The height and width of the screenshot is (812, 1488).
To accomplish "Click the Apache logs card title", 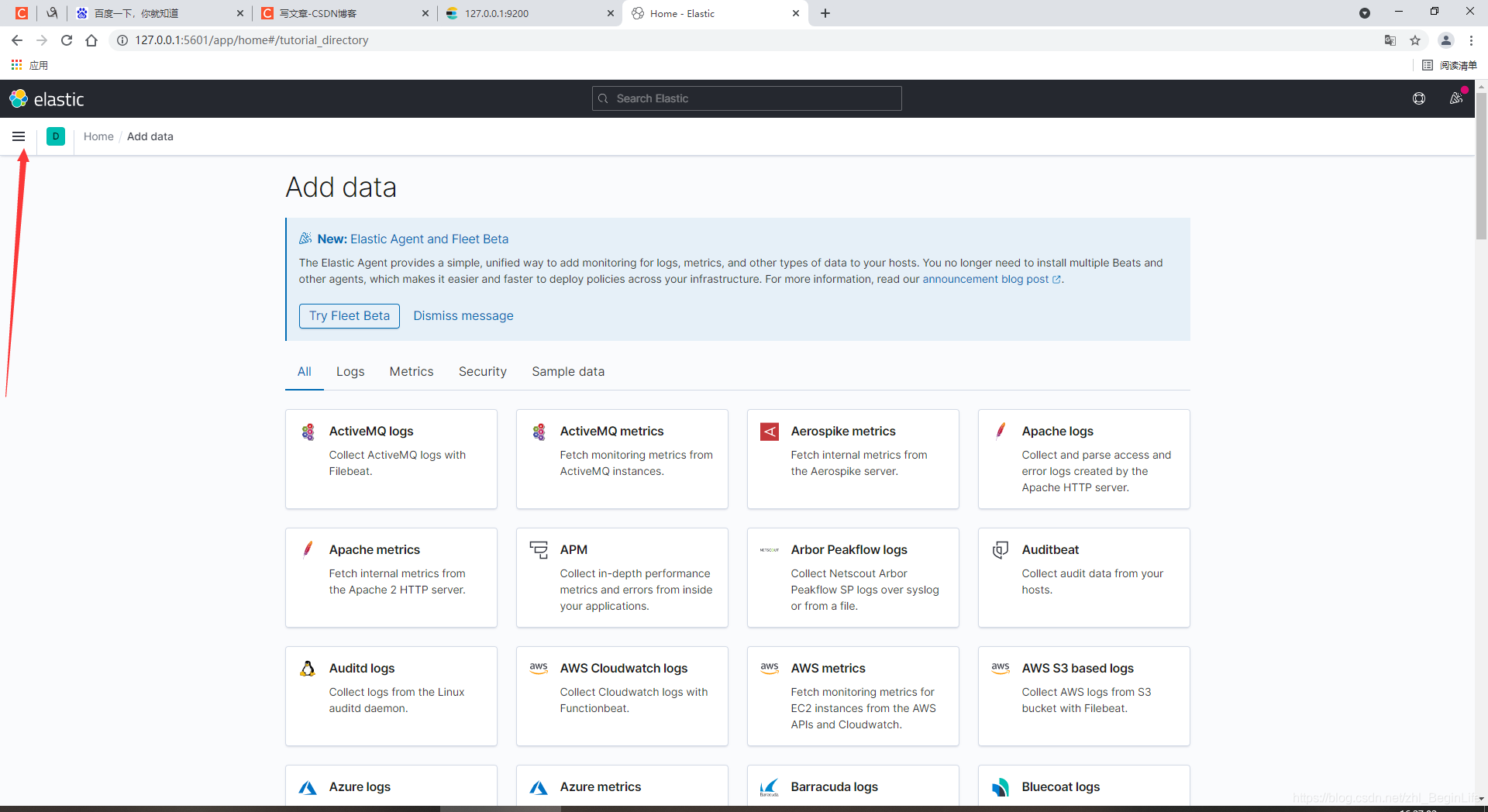I will (x=1058, y=431).
